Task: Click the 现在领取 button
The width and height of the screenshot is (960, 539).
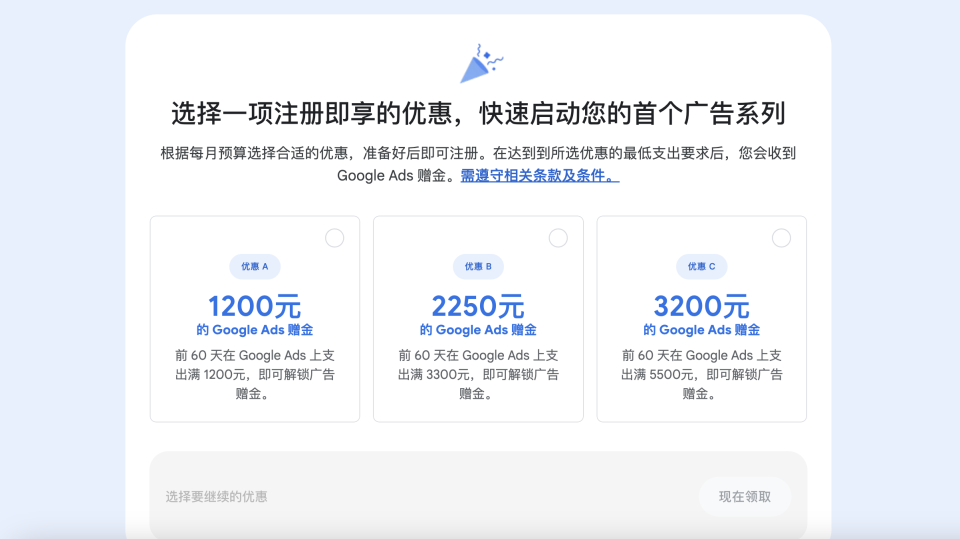Action: 744,497
